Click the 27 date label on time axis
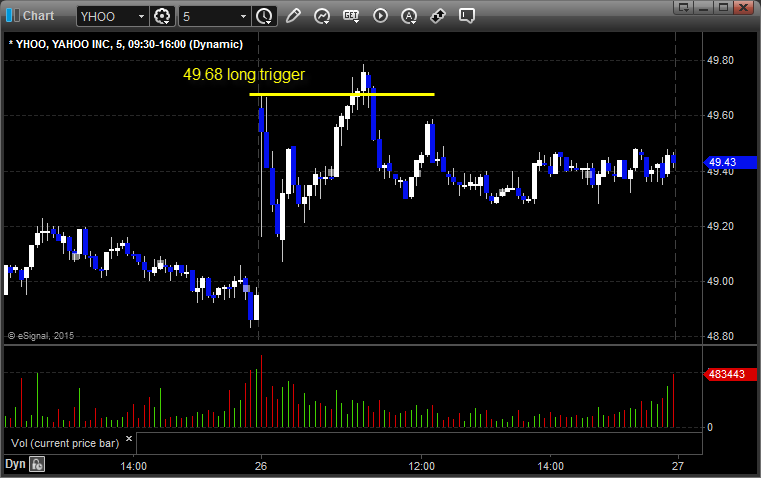This screenshot has width=761, height=478. (x=678, y=466)
